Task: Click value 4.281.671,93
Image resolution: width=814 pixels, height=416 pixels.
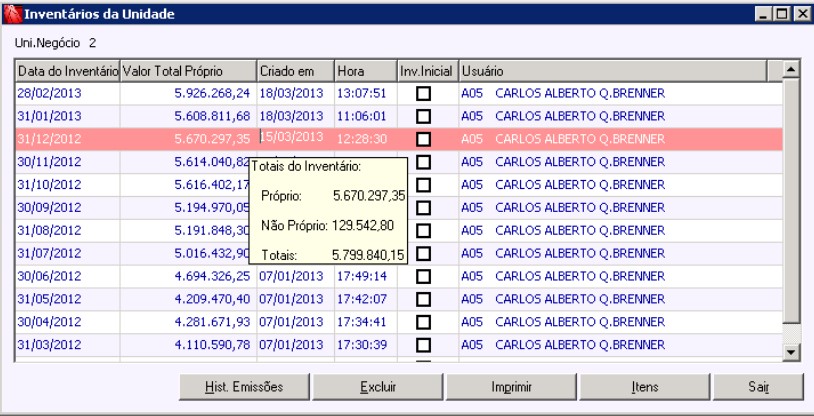Action: click(x=212, y=322)
